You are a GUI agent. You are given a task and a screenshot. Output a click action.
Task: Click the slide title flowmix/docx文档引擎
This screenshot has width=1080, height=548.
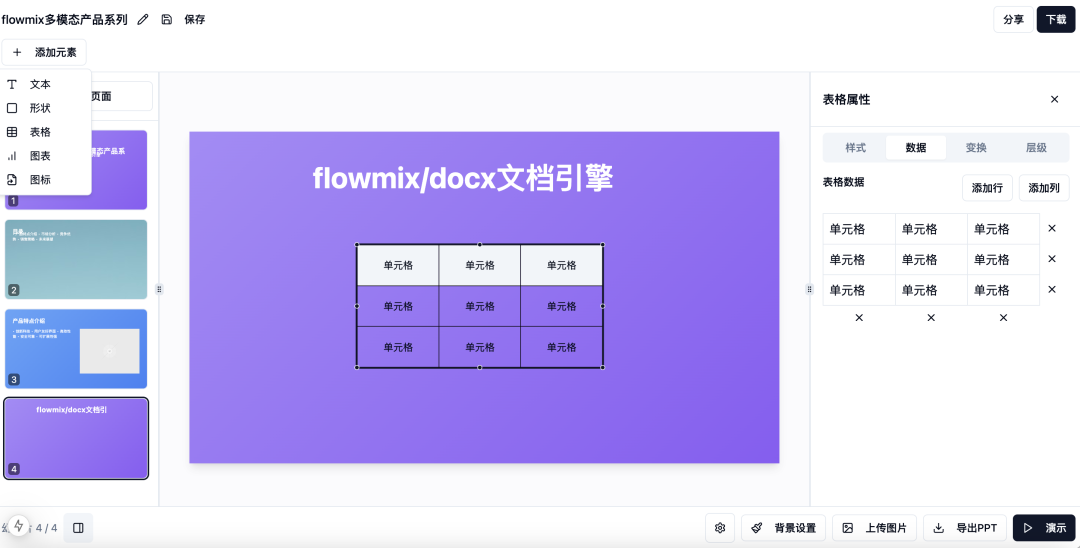(463, 178)
